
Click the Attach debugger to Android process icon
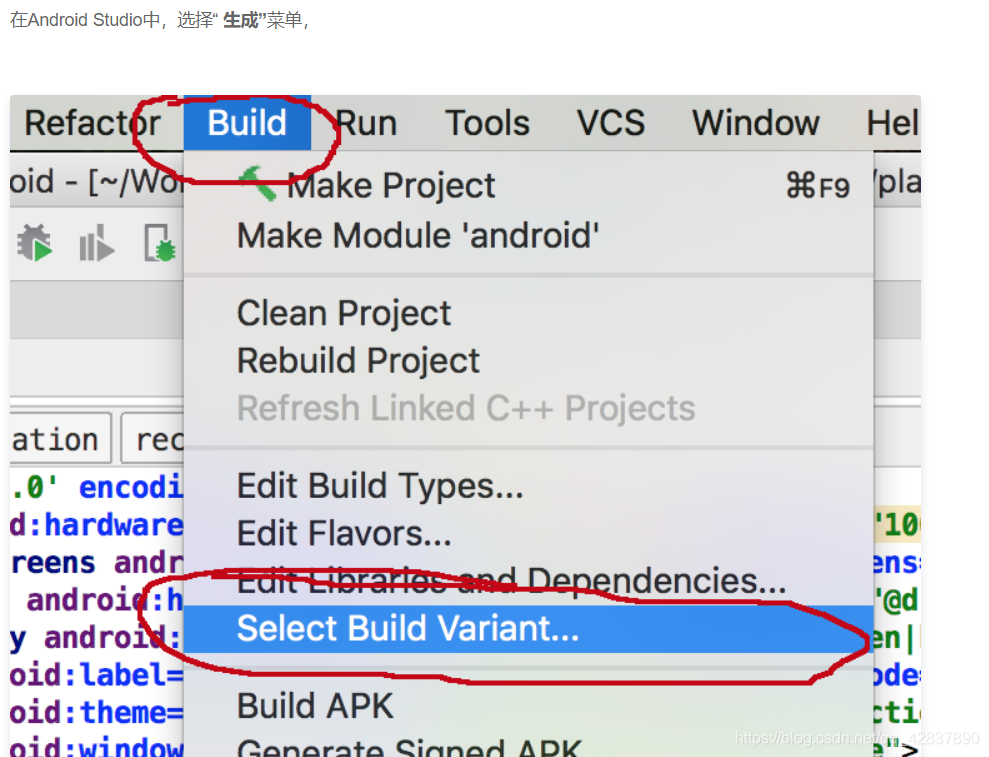click(x=160, y=242)
